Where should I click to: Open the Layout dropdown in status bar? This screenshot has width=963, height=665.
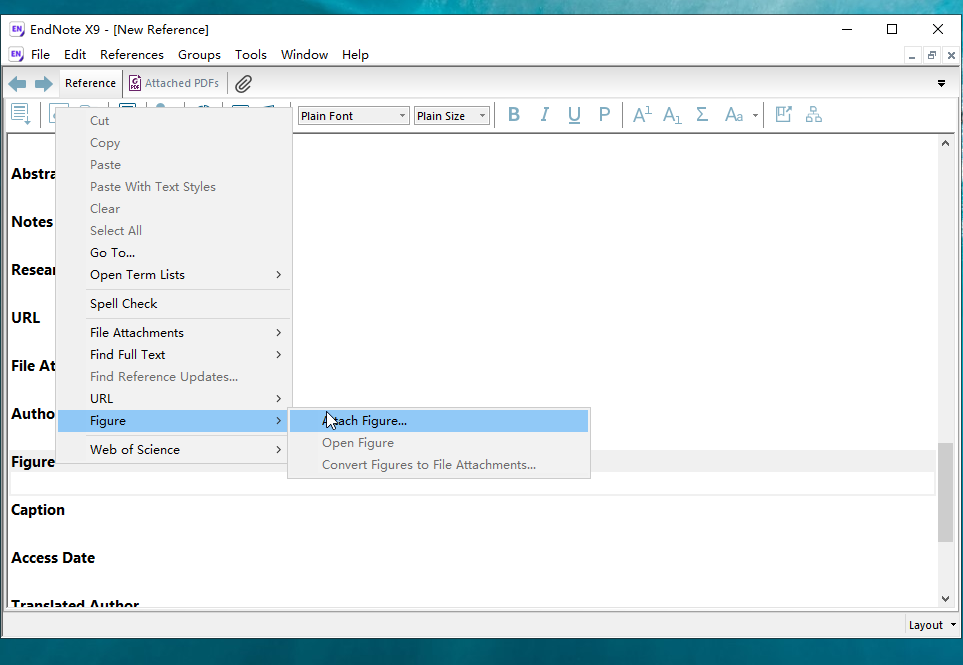[x=932, y=625]
